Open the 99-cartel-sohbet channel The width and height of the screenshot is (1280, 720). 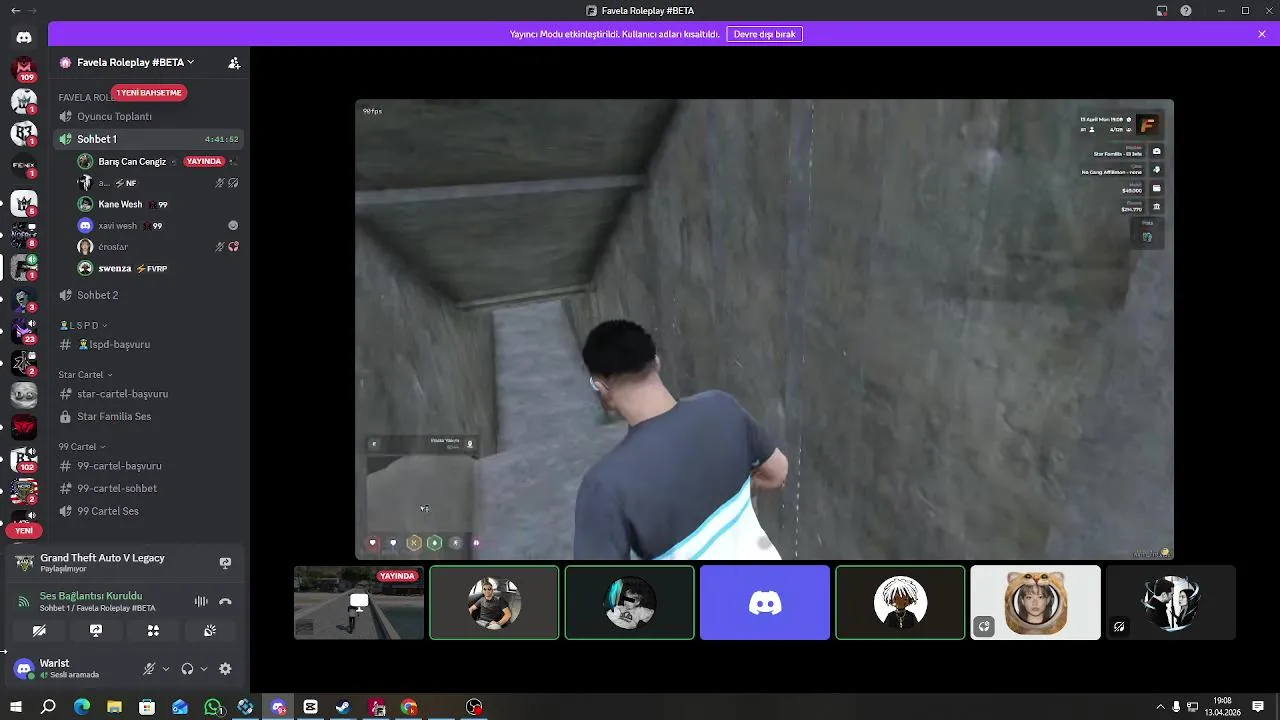pyautogui.click(x=150, y=488)
